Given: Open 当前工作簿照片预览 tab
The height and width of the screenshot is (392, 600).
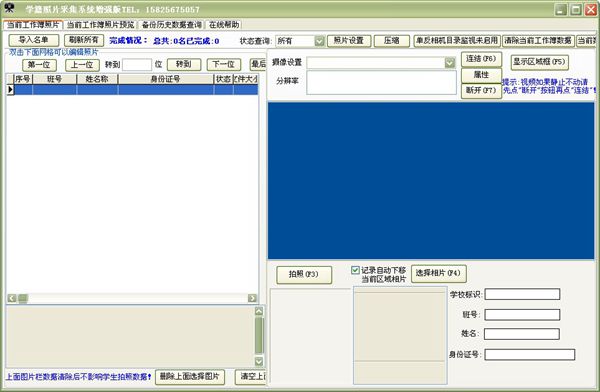Looking at the screenshot, I should (101, 25).
